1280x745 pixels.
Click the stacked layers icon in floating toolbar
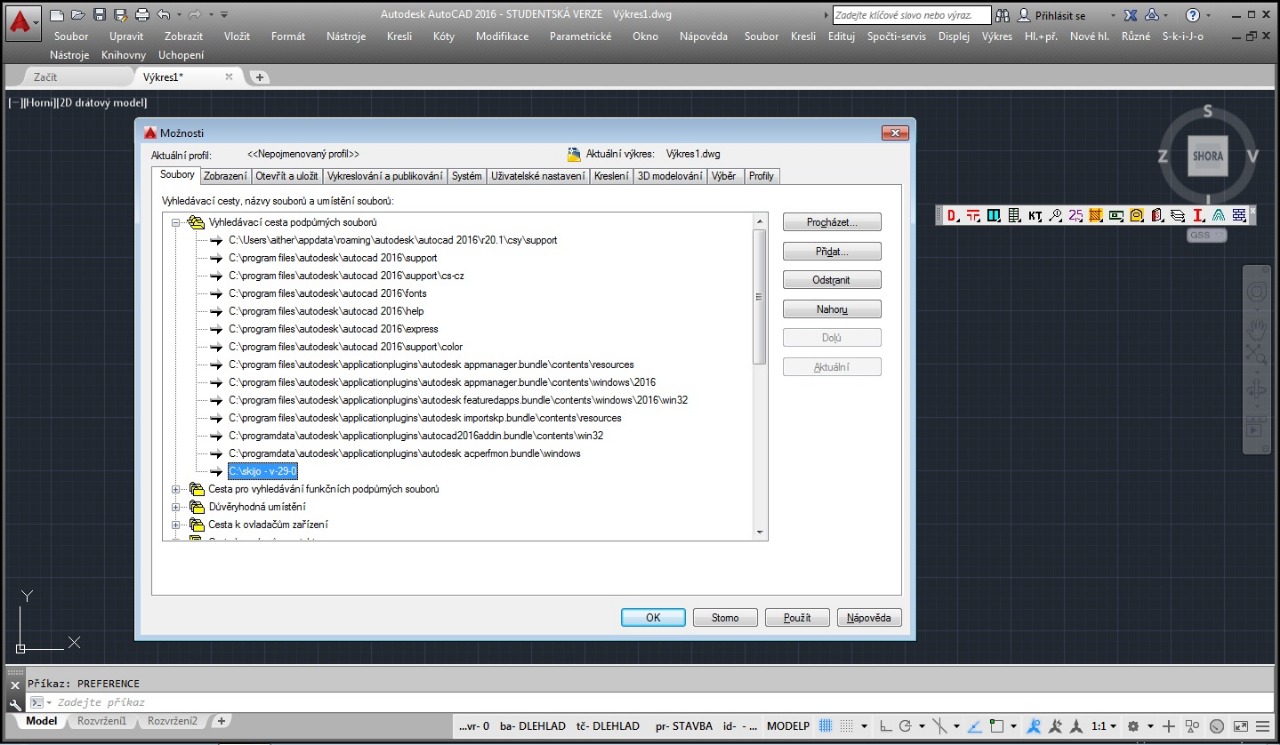point(1177,215)
